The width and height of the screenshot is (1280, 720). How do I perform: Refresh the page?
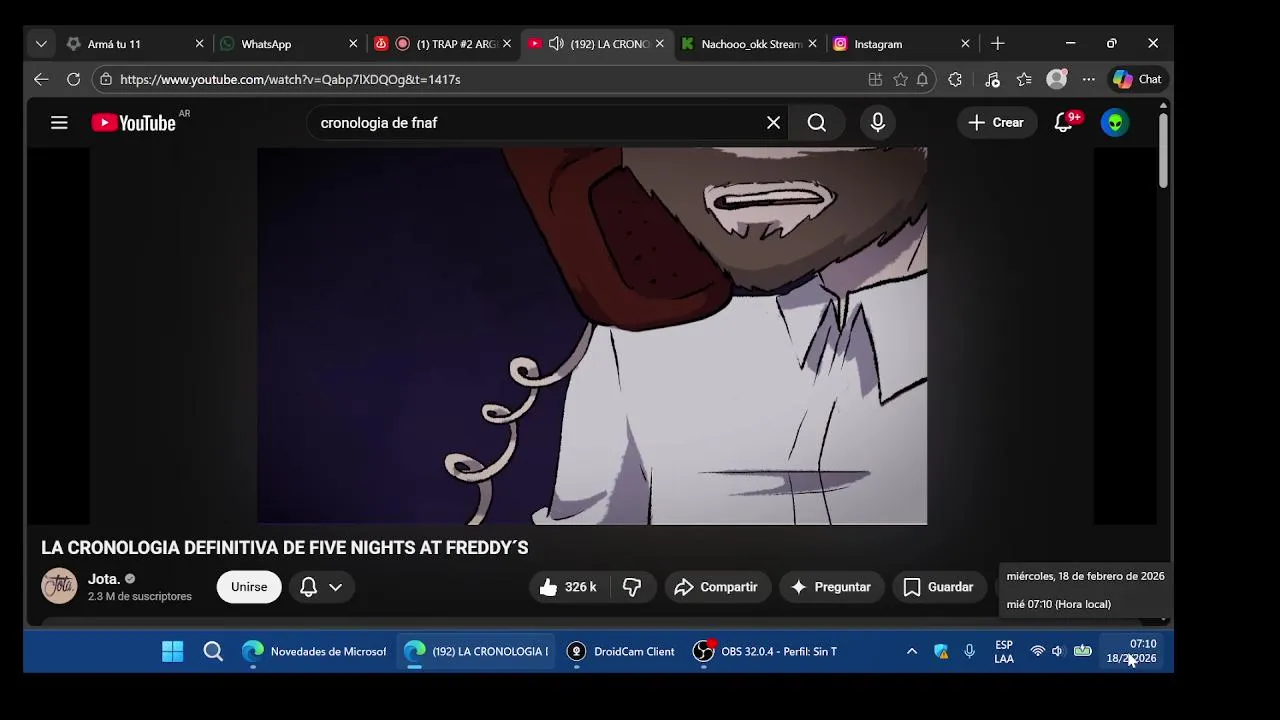73,79
